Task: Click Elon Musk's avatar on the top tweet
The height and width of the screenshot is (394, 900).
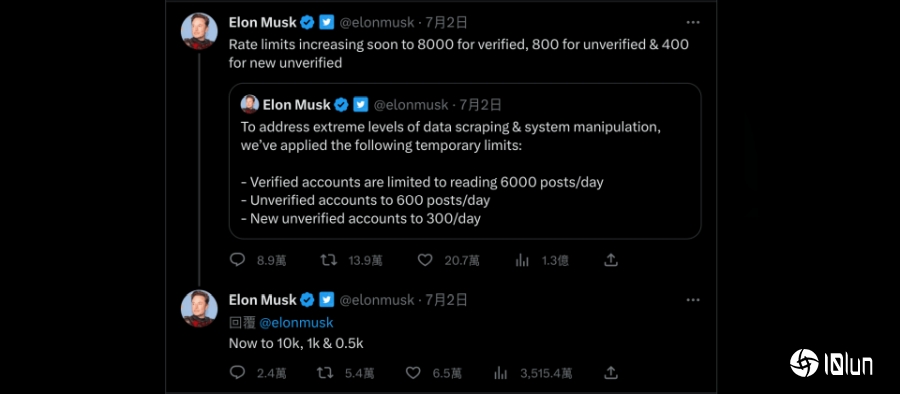Action: pyautogui.click(x=199, y=30)
